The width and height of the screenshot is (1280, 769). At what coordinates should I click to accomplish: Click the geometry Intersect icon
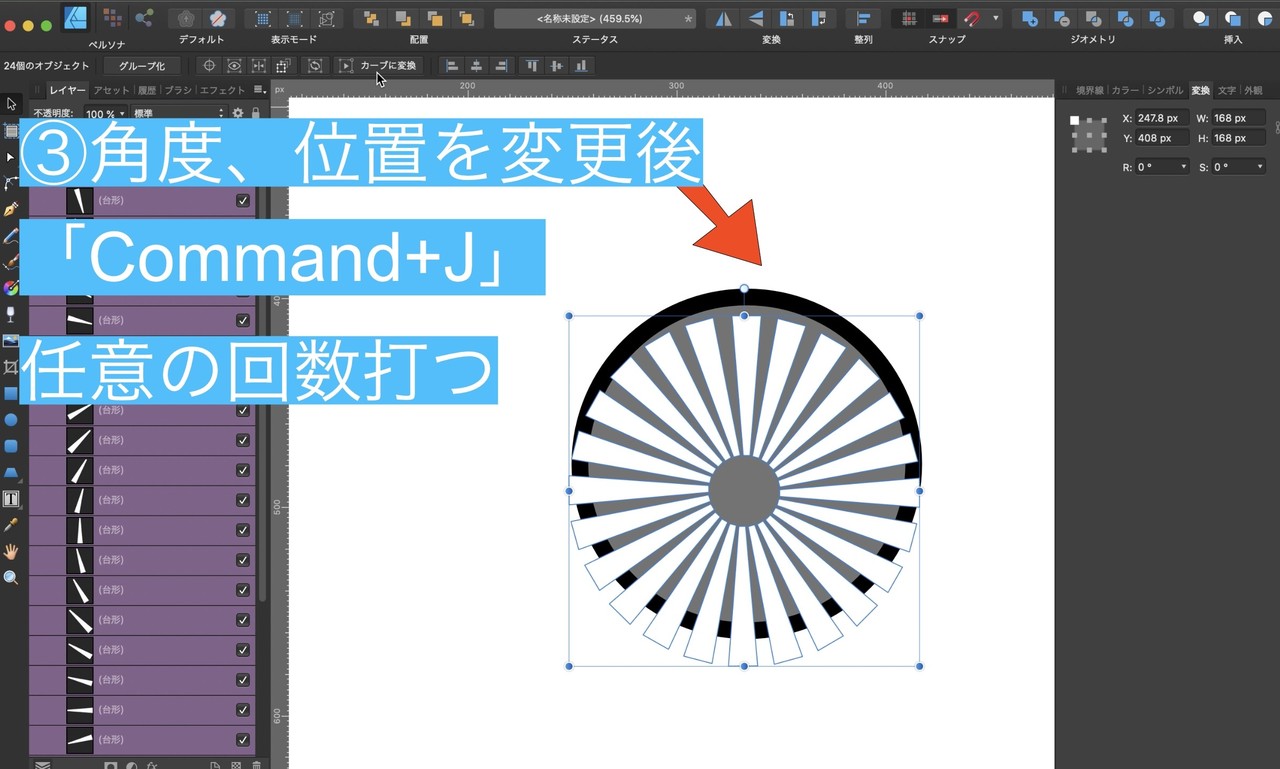(1094, 18)
